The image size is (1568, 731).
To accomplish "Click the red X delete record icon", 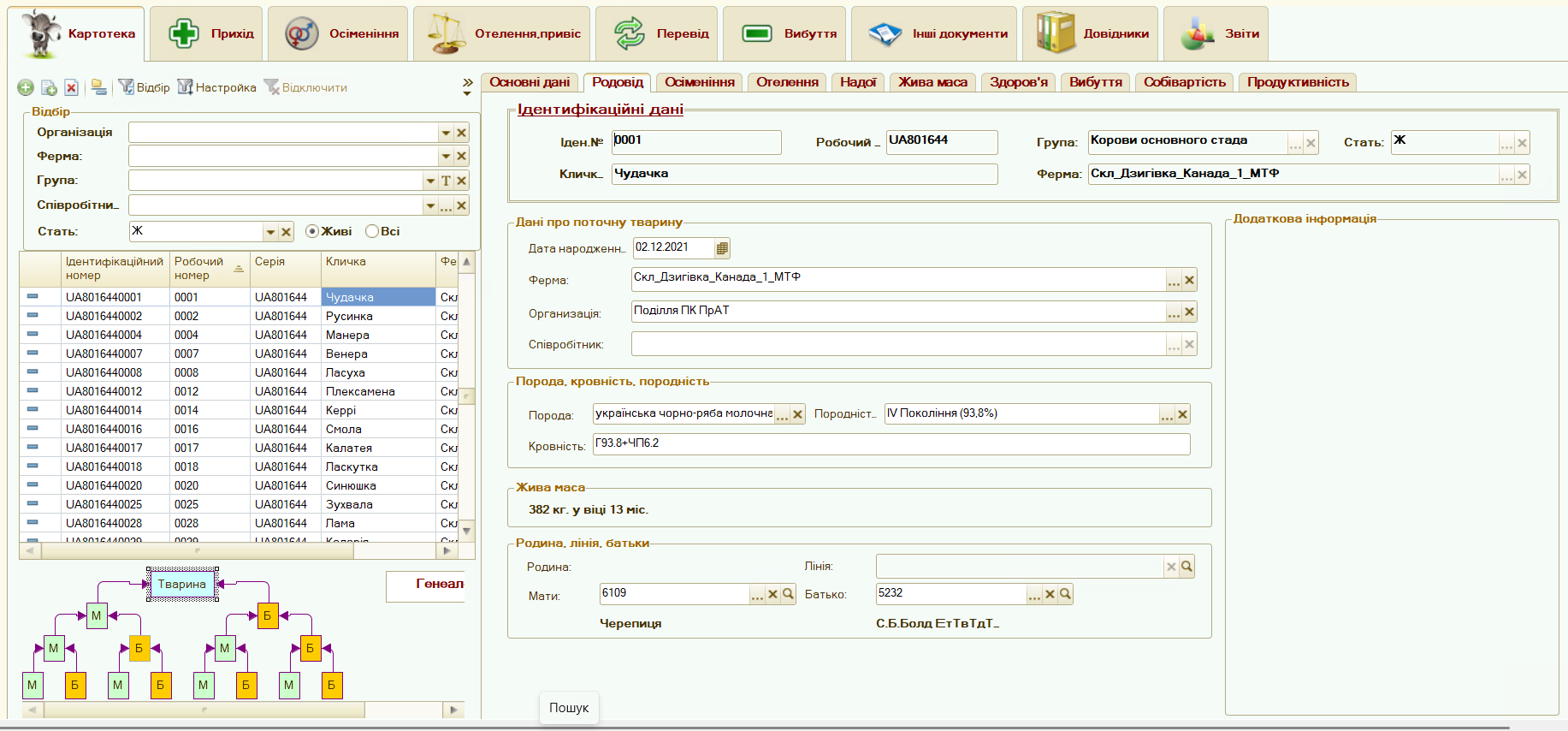I will point(72,87).
